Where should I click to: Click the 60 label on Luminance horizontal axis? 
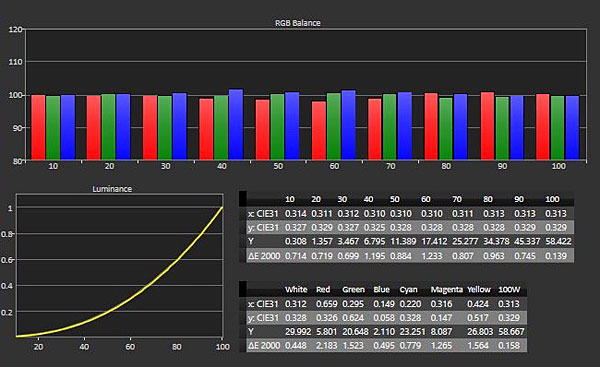[x=130, y=347]
